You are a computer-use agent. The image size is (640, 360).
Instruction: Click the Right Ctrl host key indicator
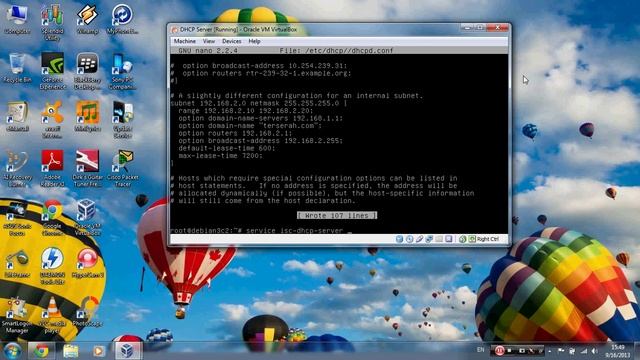484,239
